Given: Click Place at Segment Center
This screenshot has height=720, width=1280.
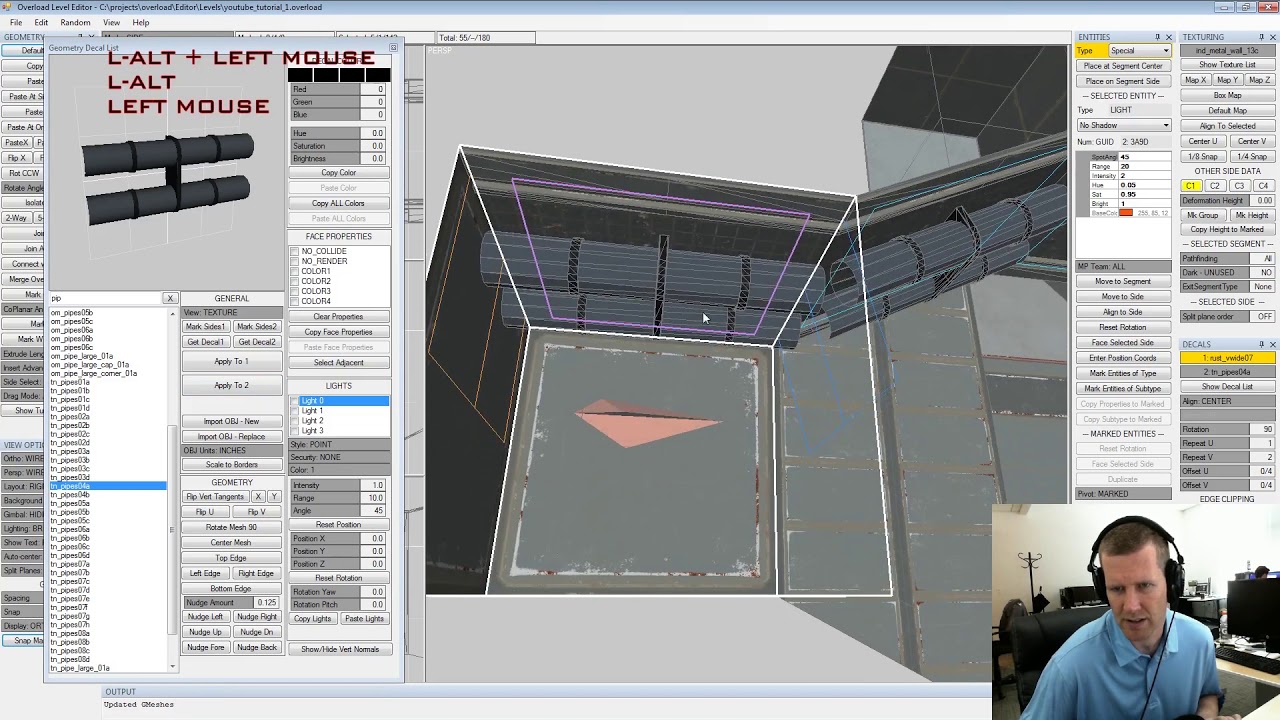Looking at the screenshot, I should click(x=1123, y=66).
